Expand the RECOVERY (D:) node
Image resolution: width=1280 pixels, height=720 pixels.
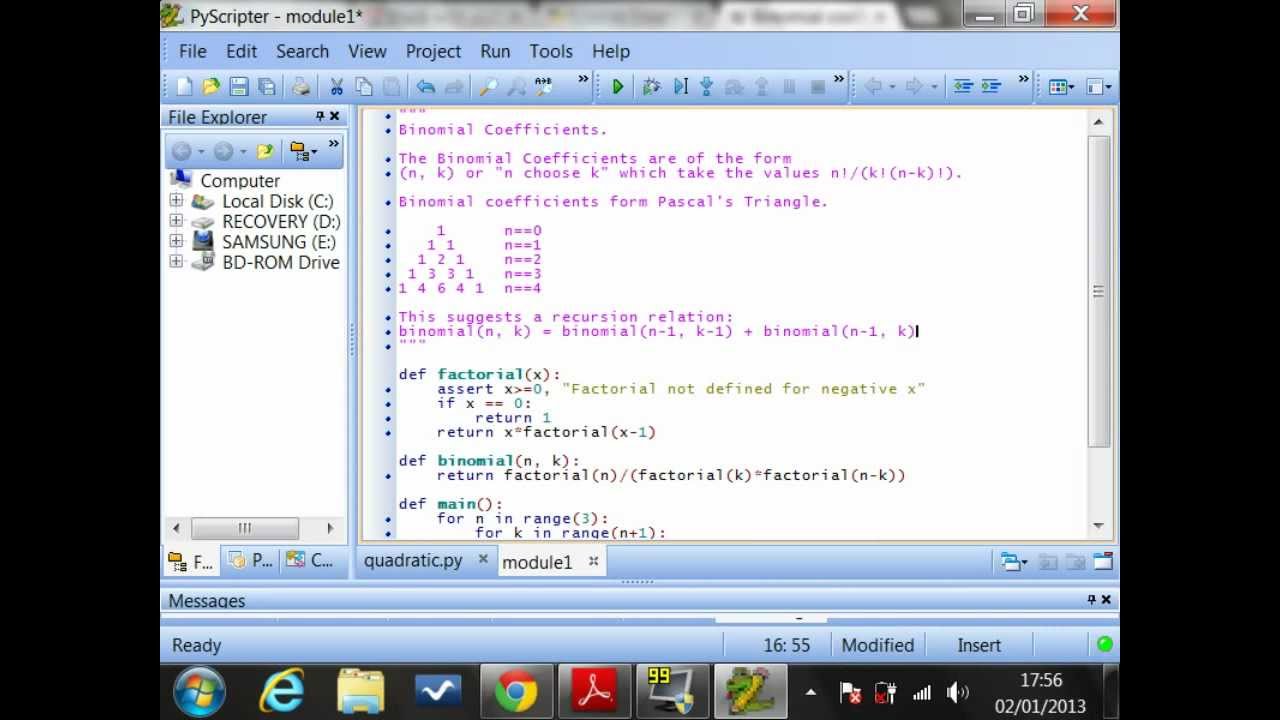pos(176,221)
